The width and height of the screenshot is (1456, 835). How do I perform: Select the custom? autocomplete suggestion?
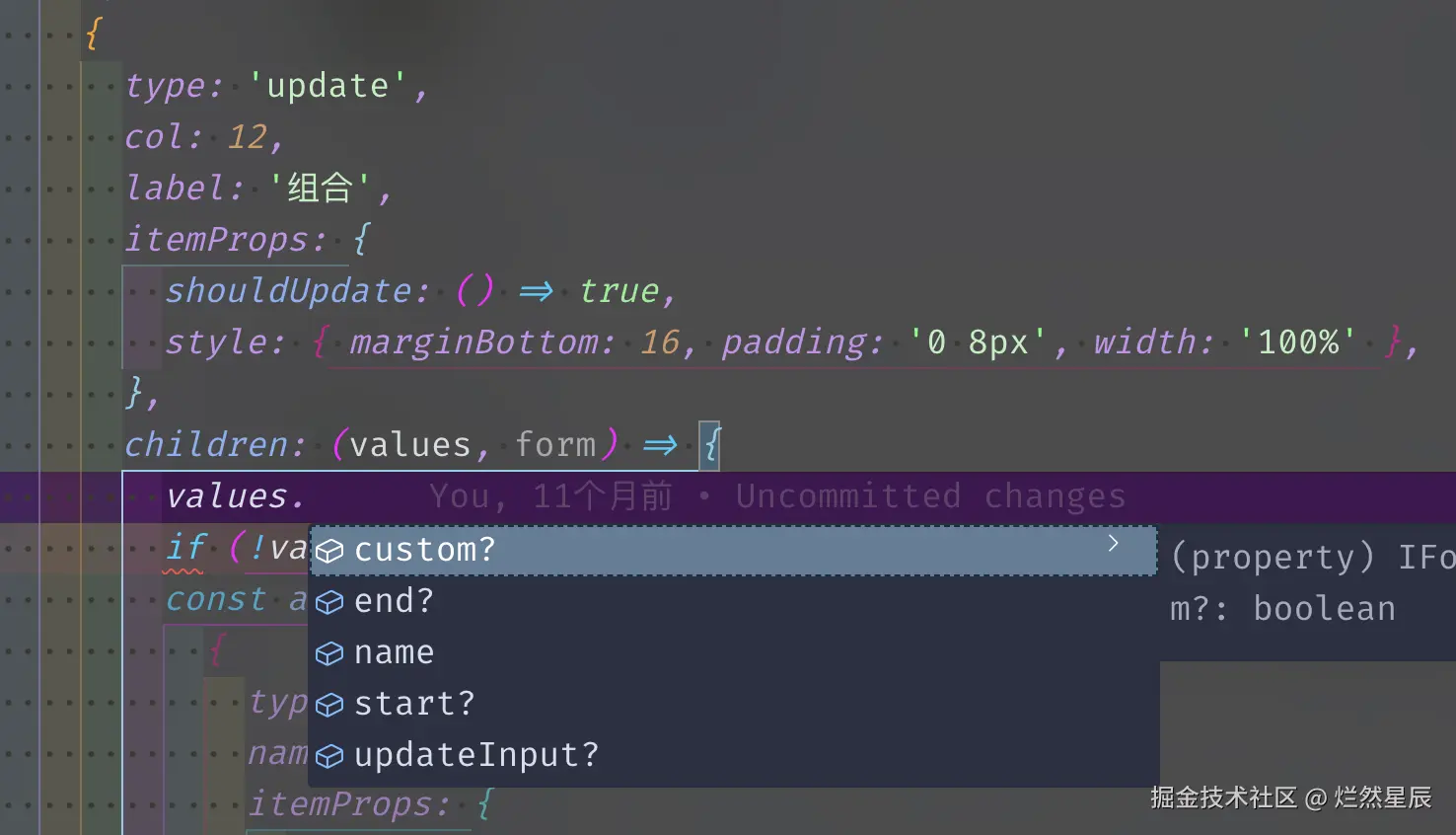point(733,550)
